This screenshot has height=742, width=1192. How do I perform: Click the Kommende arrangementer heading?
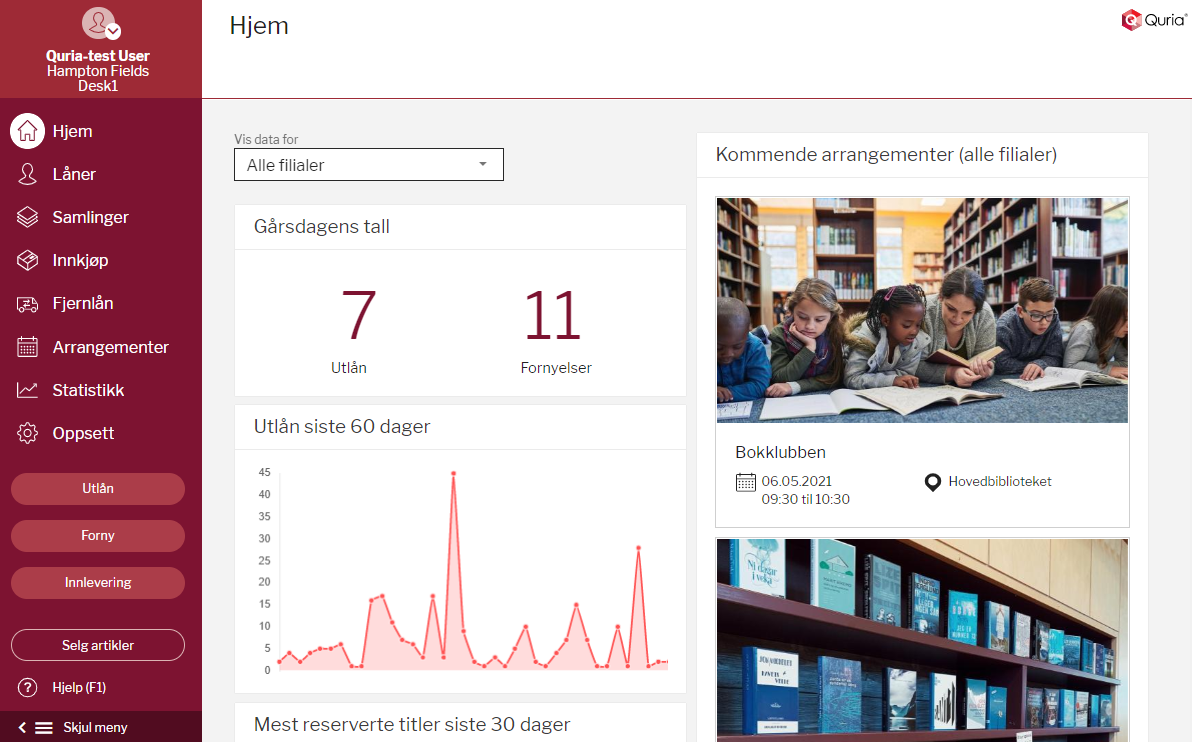pos(886,154)
